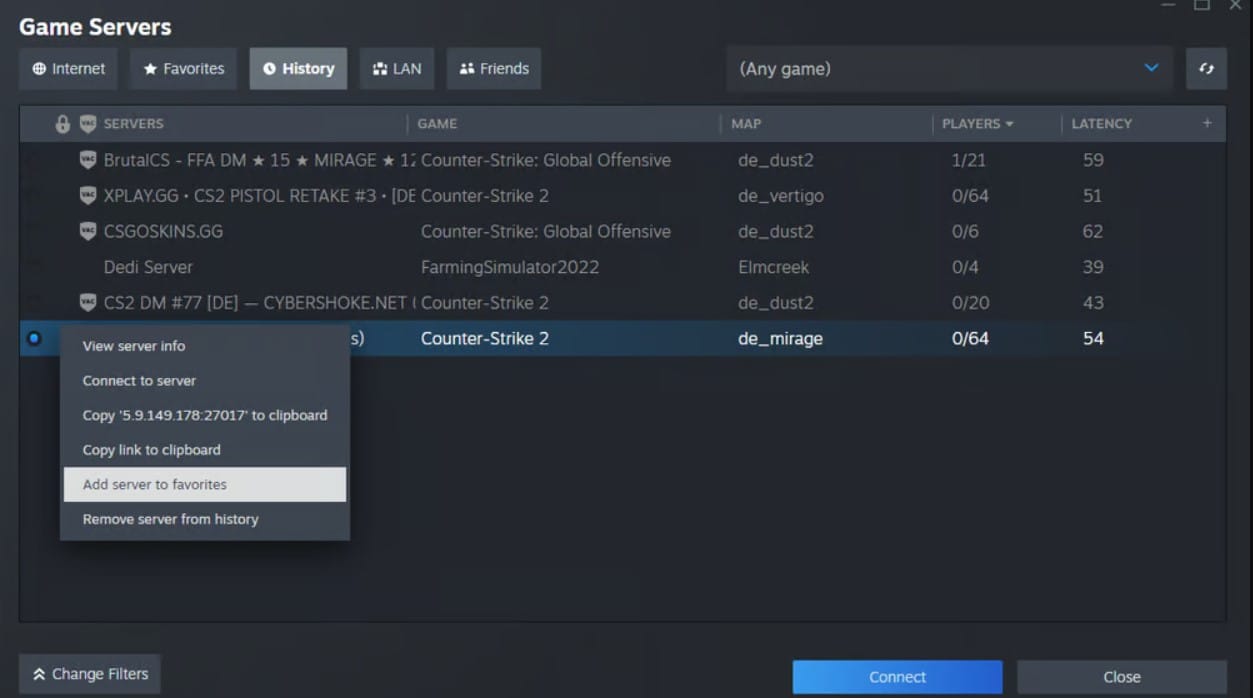Click the de_vertigo map cell
Screen dimensions: 1253x698
[x=781, y=196]
